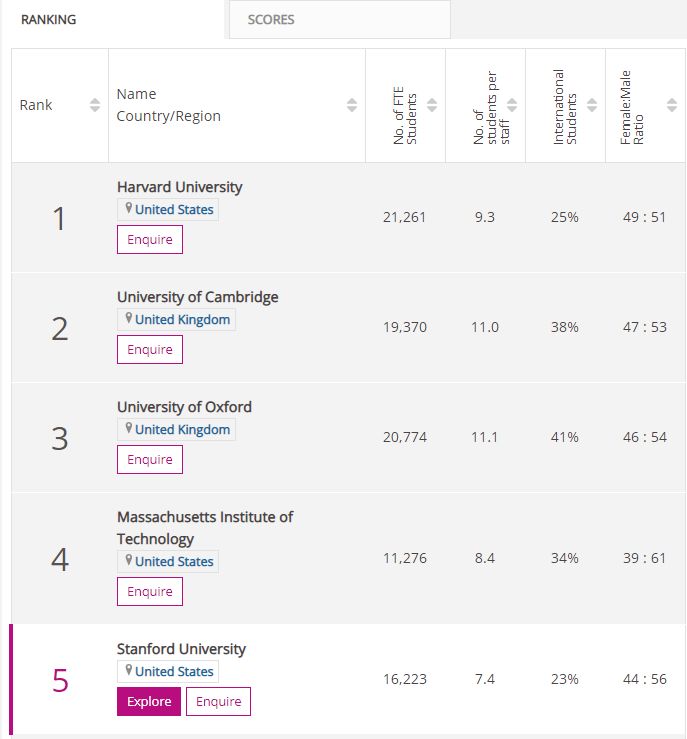Switch to the SCORES tab
687x739 pixels.
coord(271,19)
